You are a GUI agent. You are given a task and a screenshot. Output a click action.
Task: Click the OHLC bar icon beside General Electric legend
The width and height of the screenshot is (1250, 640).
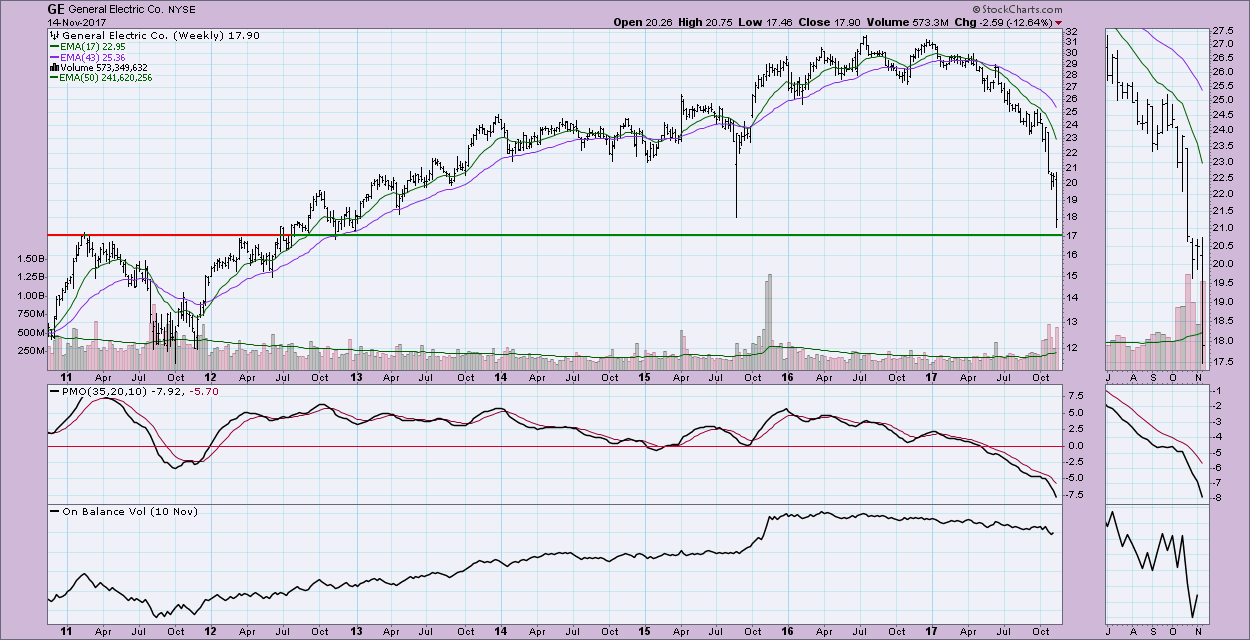[x=52, y=34]
